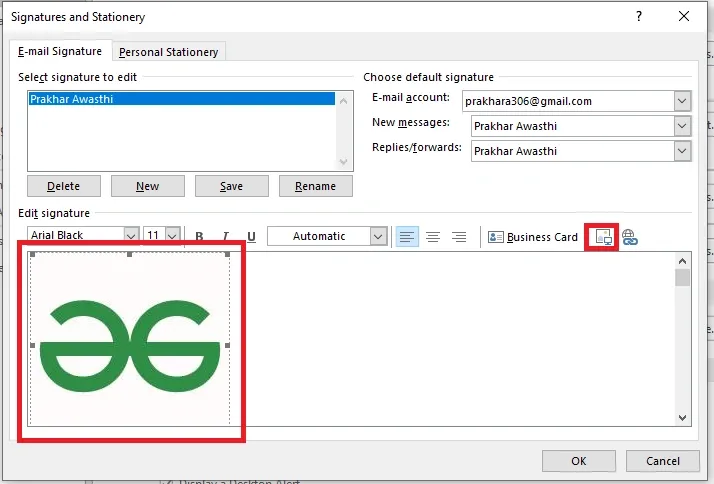Align signature text right

[459, 237]
